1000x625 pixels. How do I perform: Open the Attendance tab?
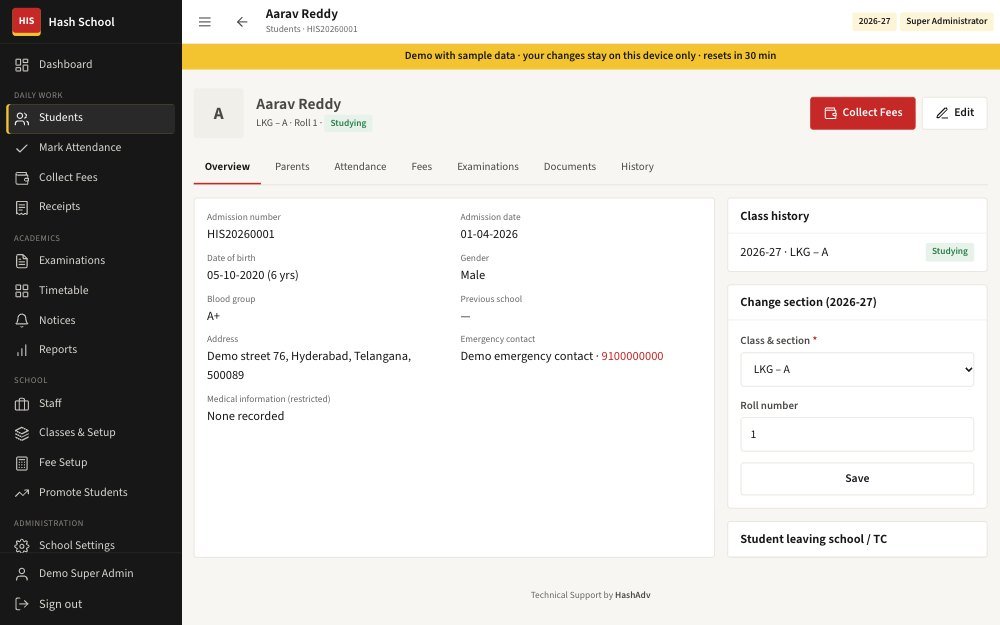pos(360,166)
